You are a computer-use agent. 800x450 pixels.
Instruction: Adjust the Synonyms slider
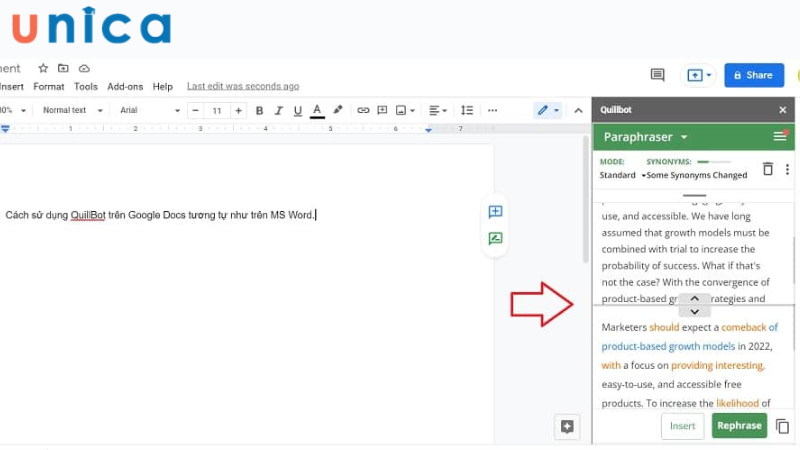coord(714,162)
